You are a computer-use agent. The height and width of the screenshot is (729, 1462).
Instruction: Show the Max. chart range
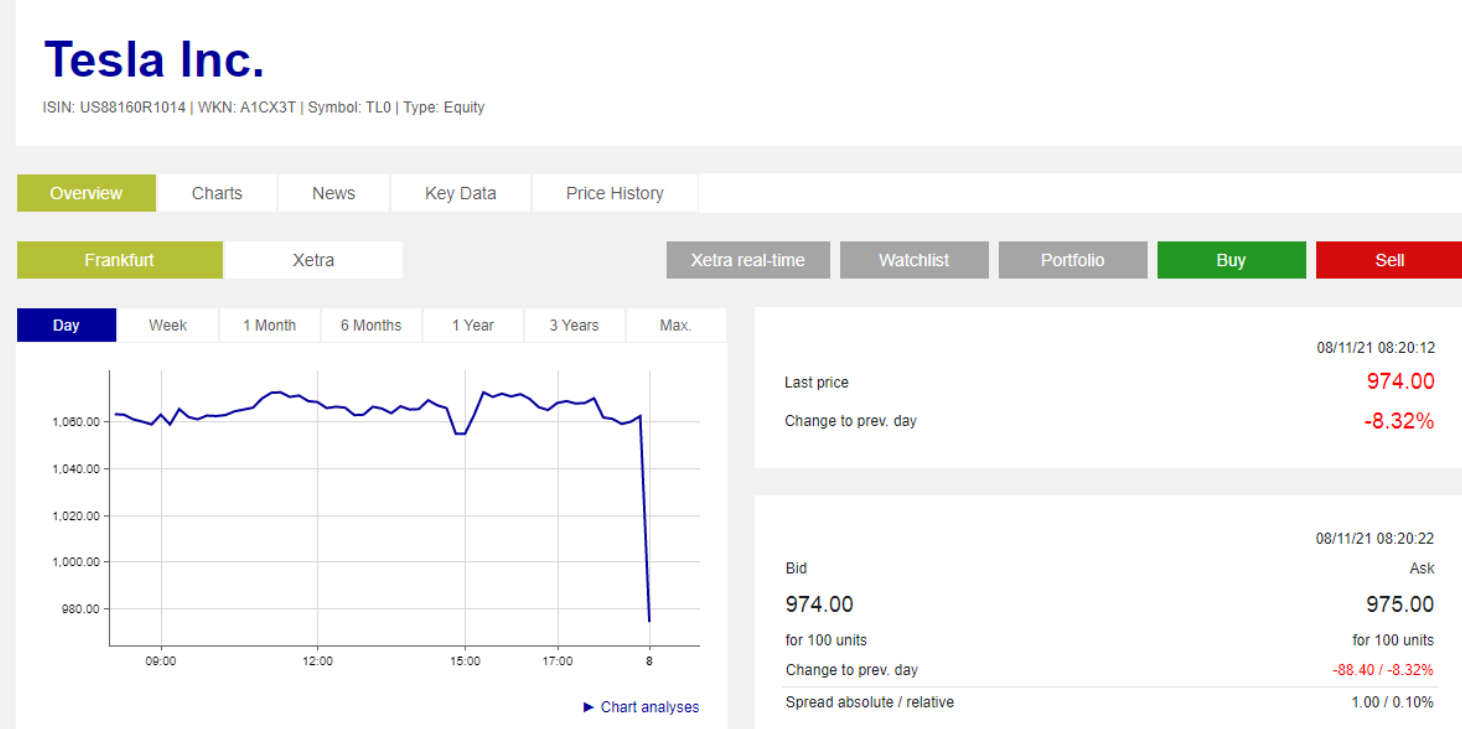pyautogui.click(x=676, y=325)
